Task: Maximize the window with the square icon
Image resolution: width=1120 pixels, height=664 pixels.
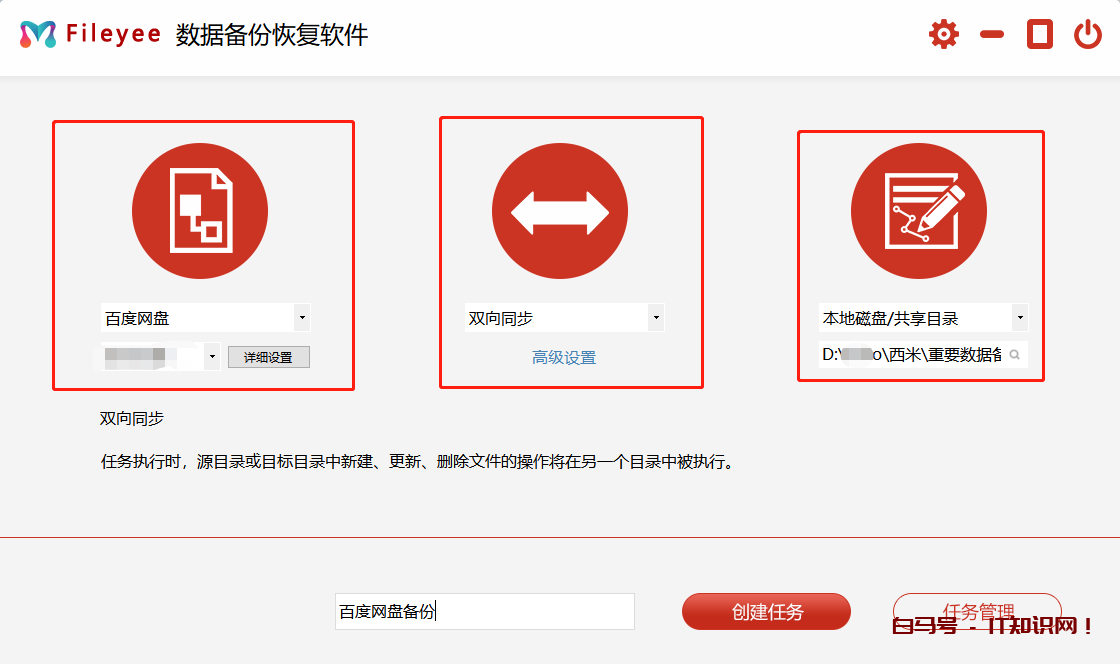Action: 1040,35
